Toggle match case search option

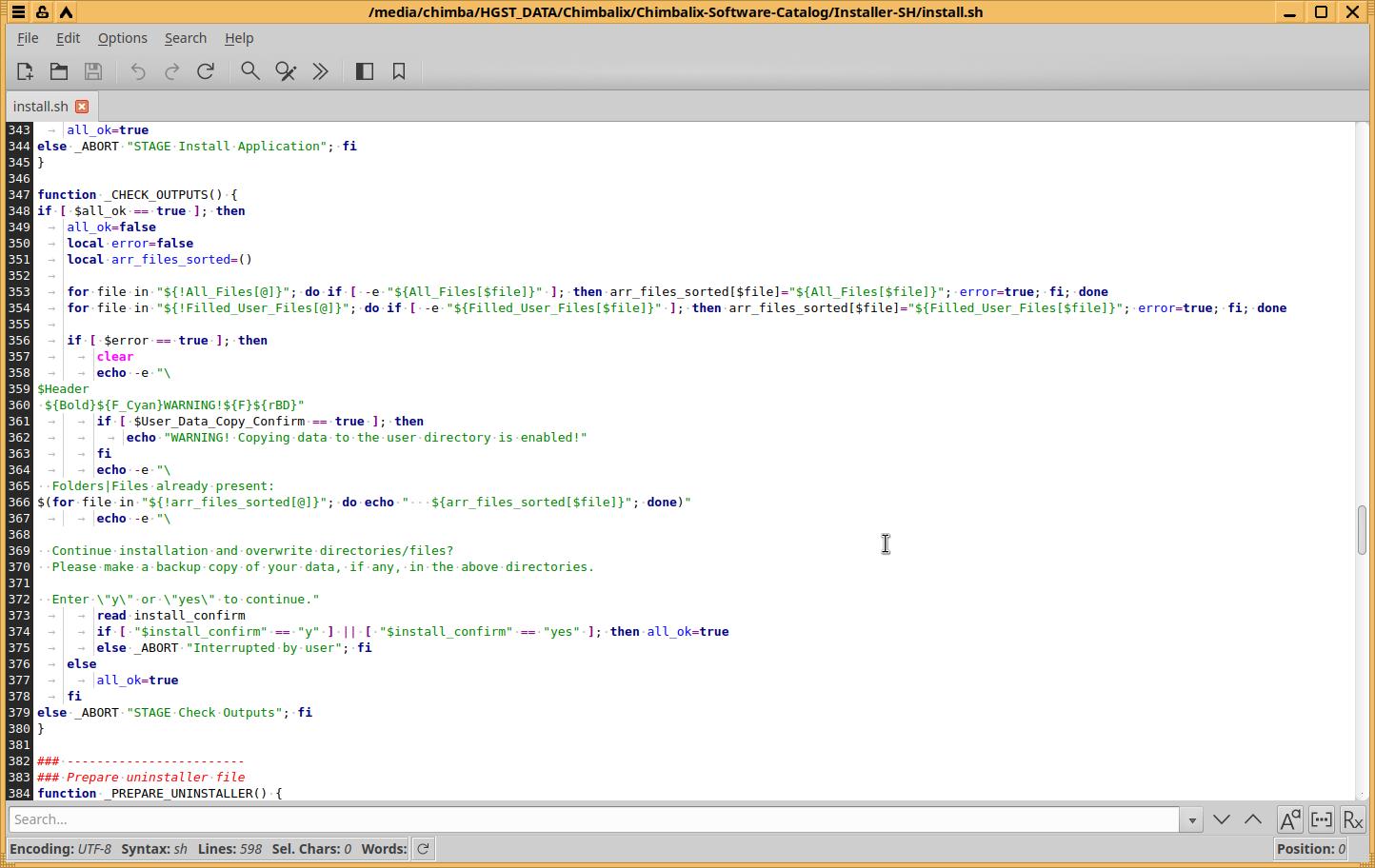[x=1289, y=819]
